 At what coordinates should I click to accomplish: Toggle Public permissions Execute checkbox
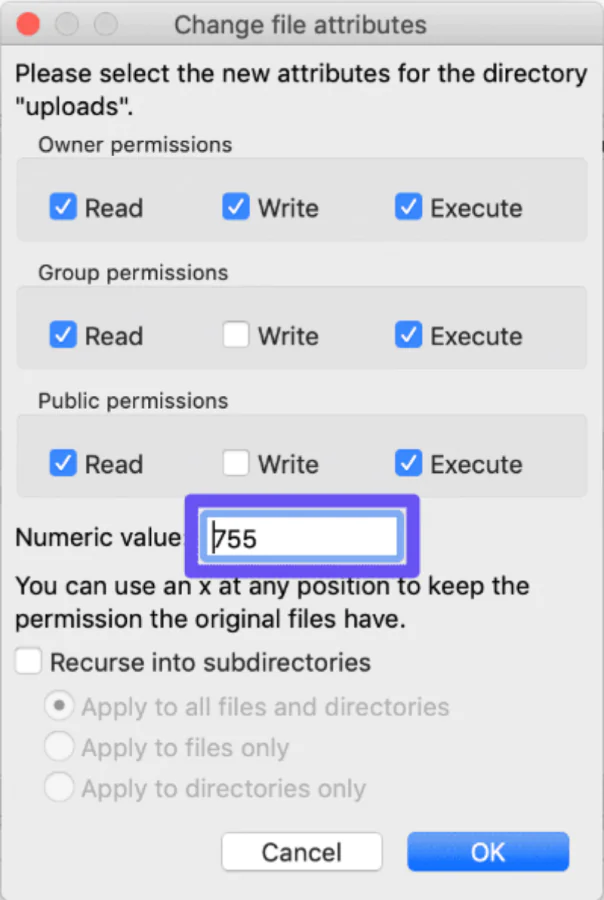409,463
